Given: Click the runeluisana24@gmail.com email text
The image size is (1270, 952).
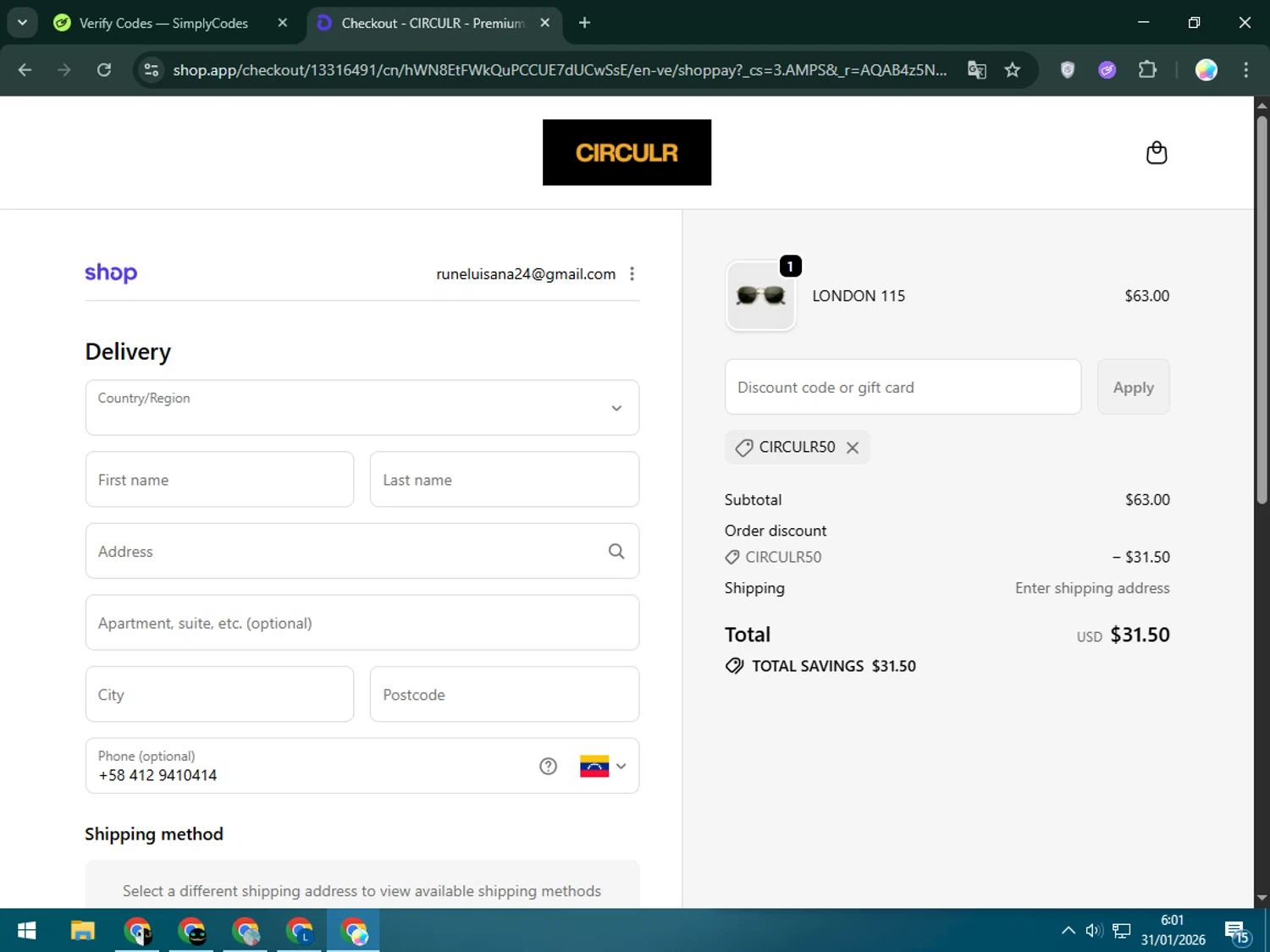Looking at the screenshot, I should [x=526, y=274].
